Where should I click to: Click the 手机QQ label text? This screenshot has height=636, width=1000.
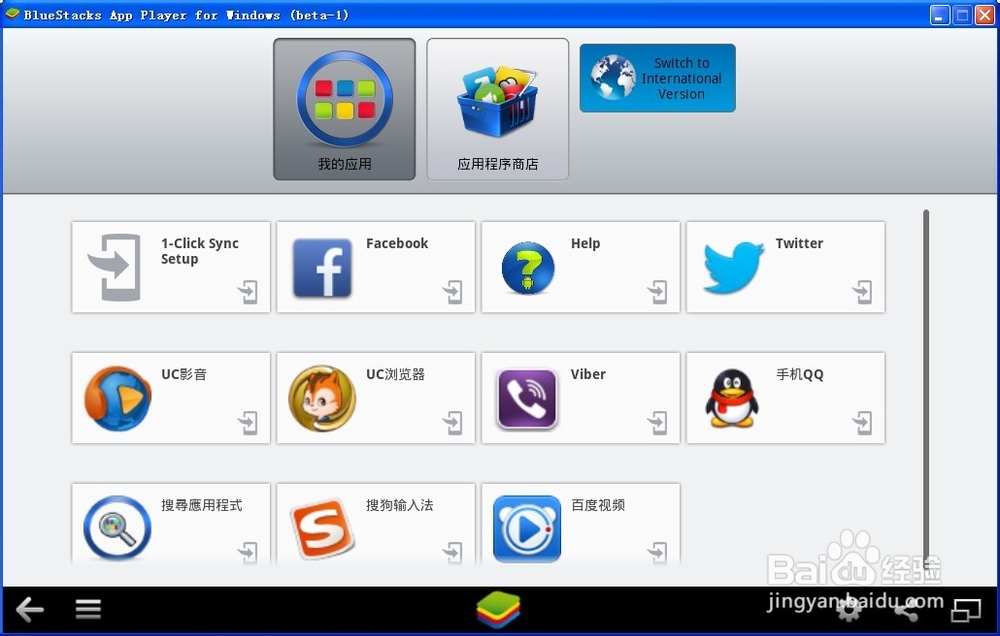pyautogui.click(x=799, y=374)
